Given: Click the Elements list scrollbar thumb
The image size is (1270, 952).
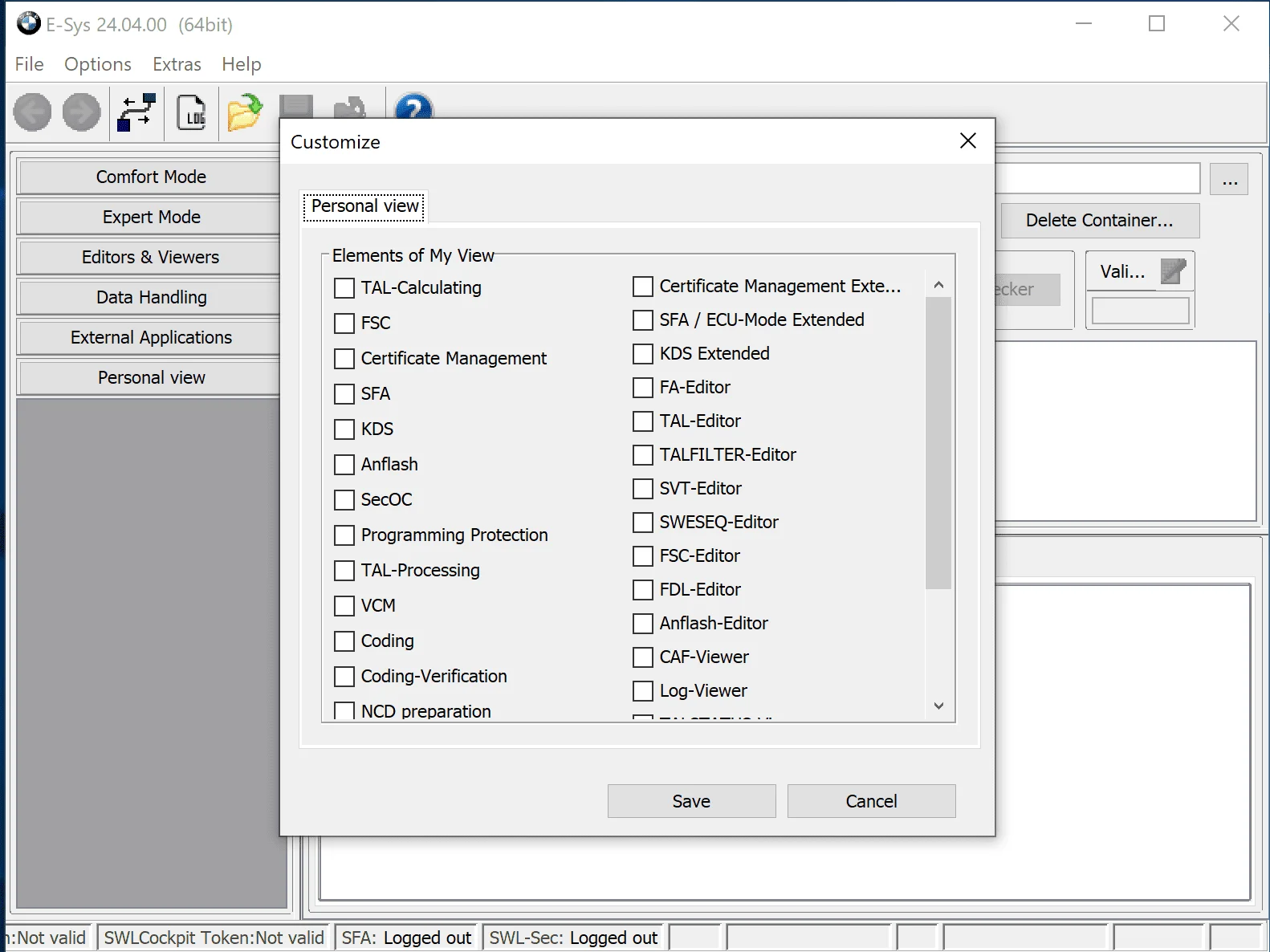Looking at the screenshot, I should [x=938, y=443].
